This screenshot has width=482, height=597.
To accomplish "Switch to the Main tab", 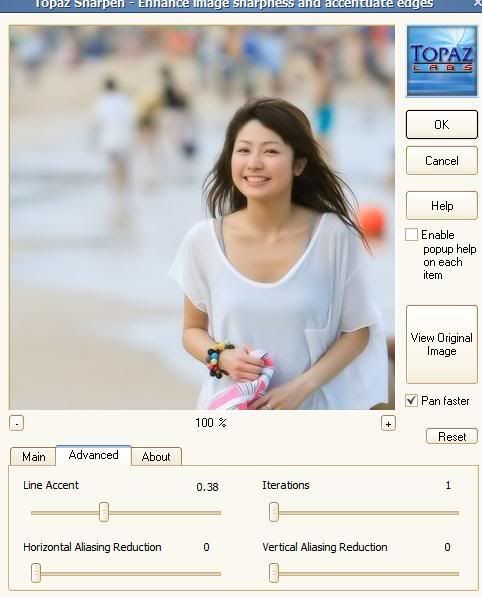I will tap(34, 457).
